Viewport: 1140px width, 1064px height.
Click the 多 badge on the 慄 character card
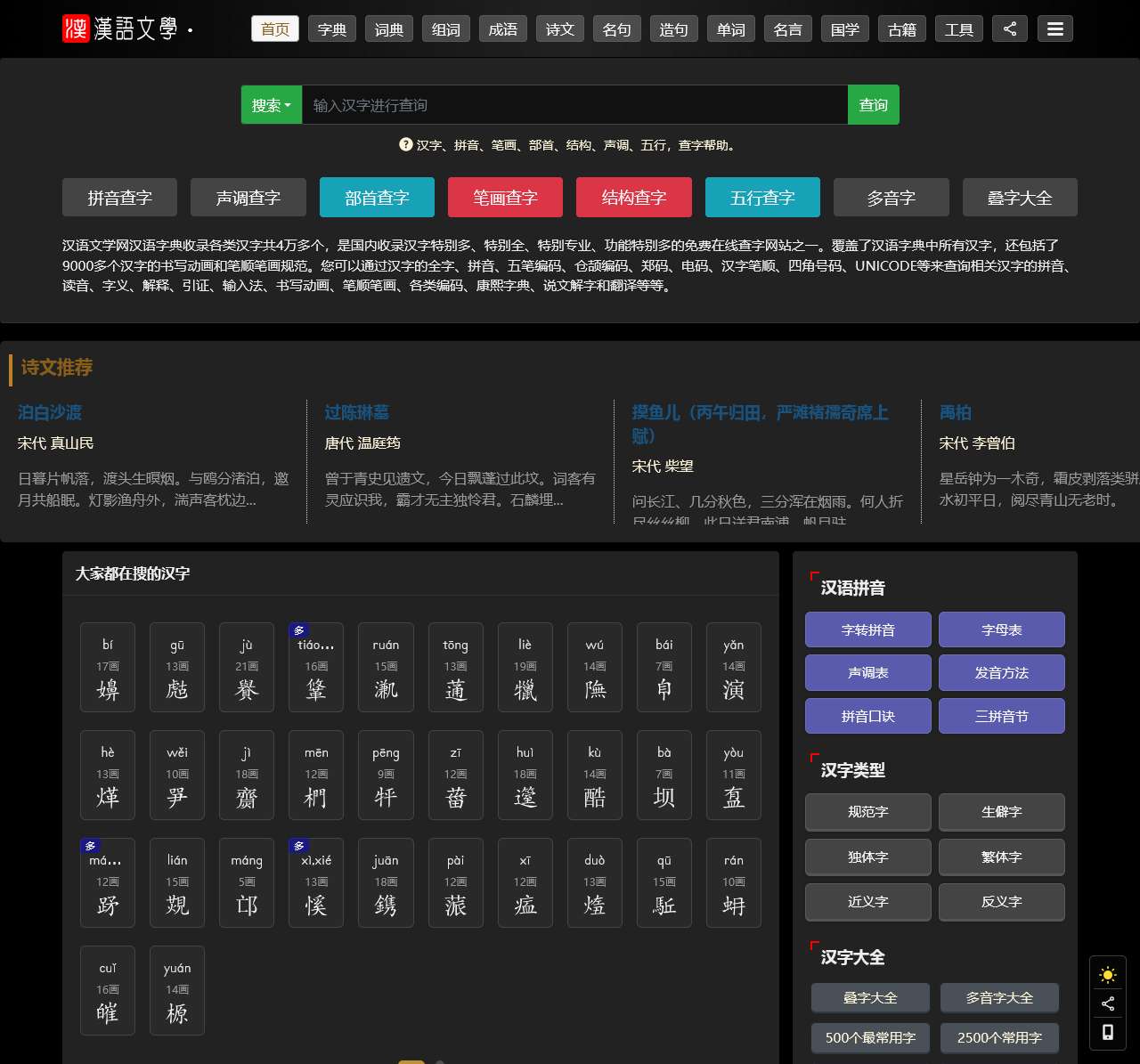299,846
